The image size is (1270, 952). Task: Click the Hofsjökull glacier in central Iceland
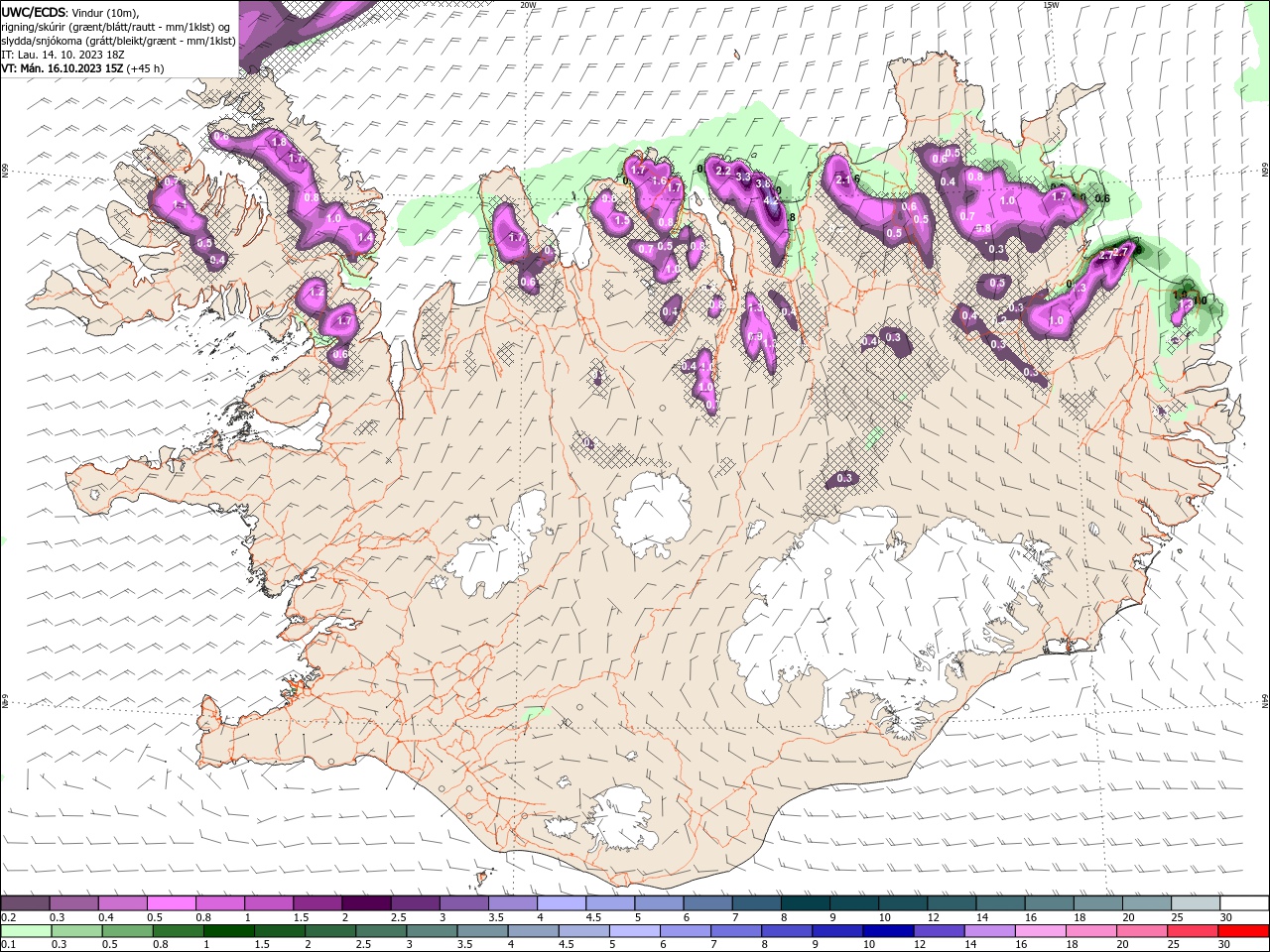(652, 515)
